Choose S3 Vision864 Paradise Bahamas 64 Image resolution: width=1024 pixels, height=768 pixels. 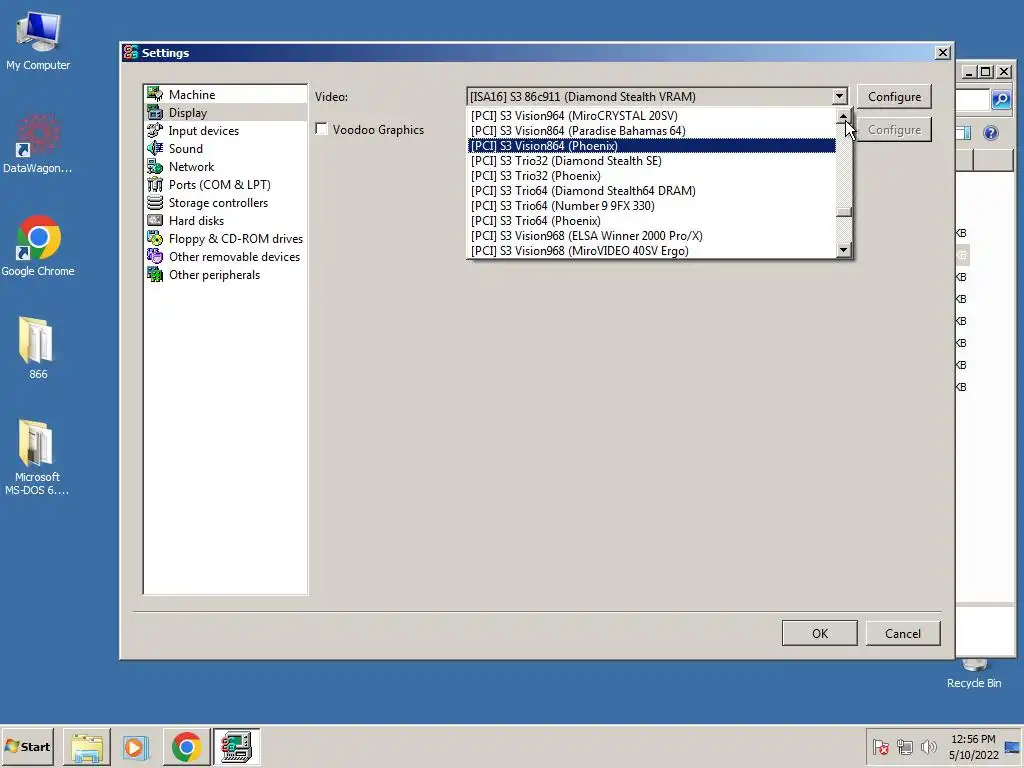point(652,131)
